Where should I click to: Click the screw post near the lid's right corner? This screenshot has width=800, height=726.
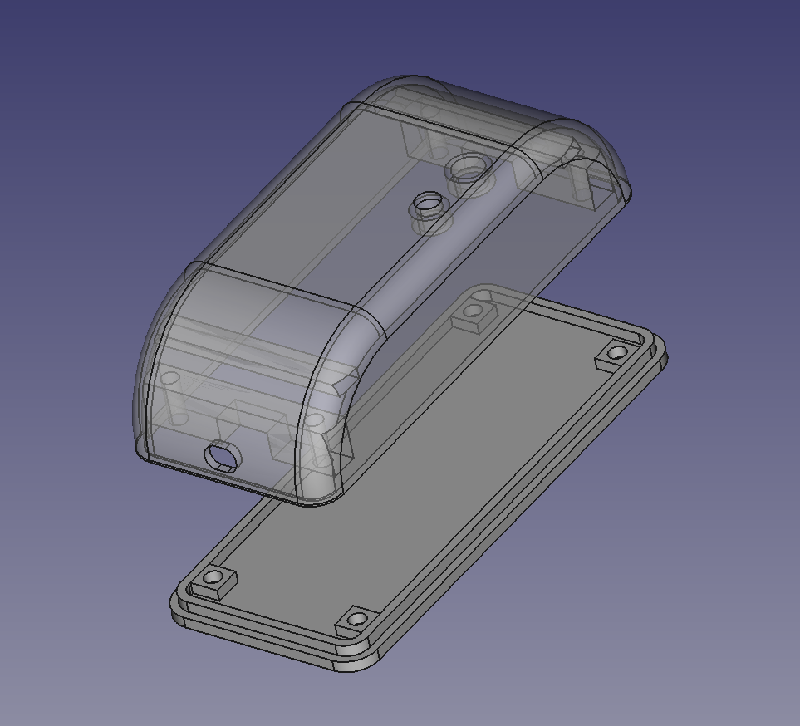(x=616, y=351)
